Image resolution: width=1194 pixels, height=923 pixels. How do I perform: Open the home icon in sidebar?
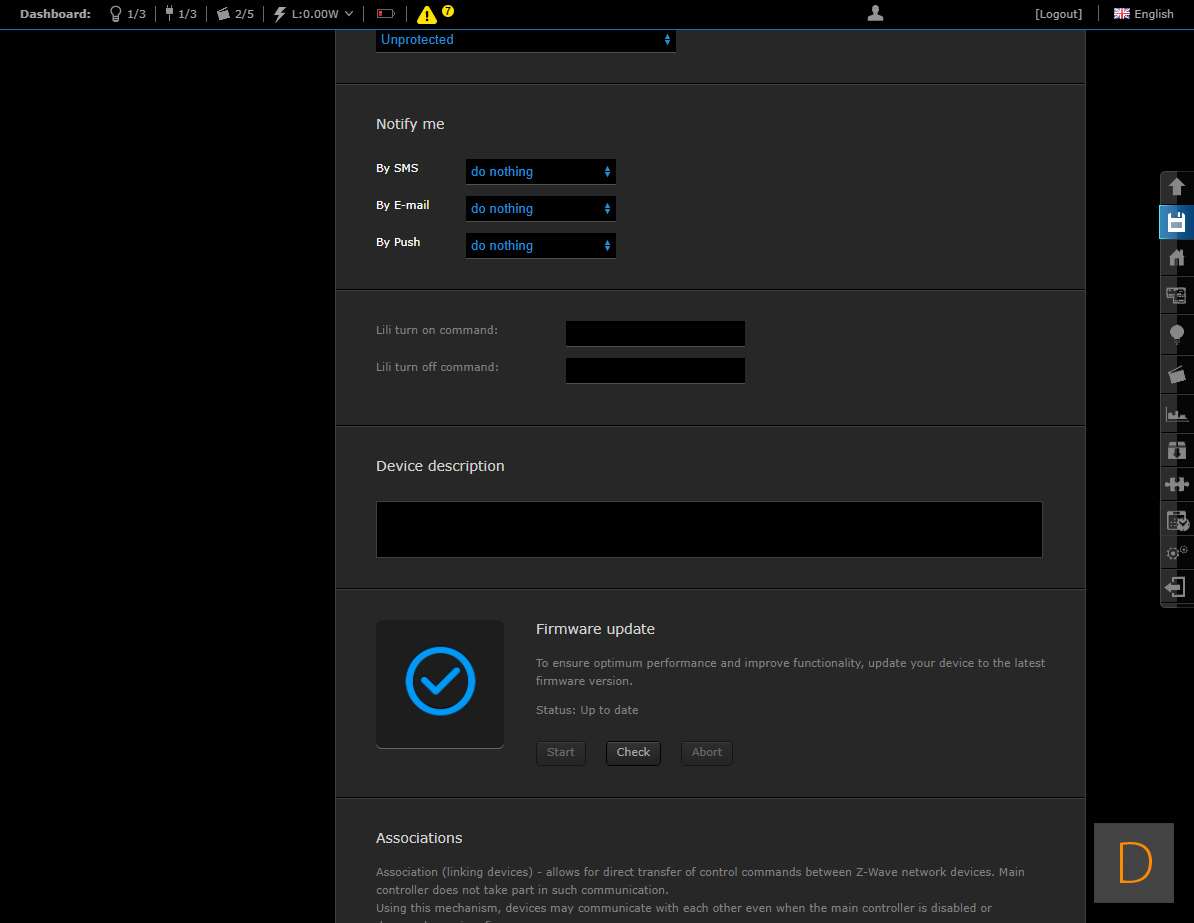coord(1176,258)
